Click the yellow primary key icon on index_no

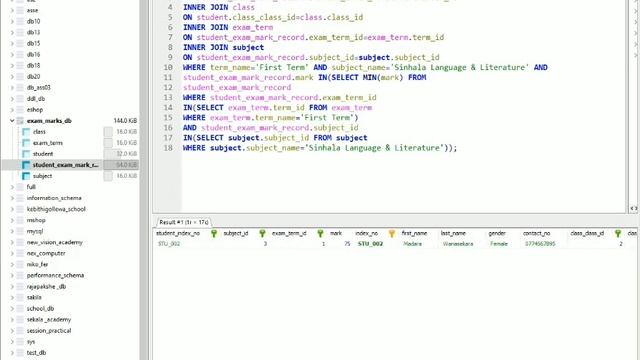point(392,233)
